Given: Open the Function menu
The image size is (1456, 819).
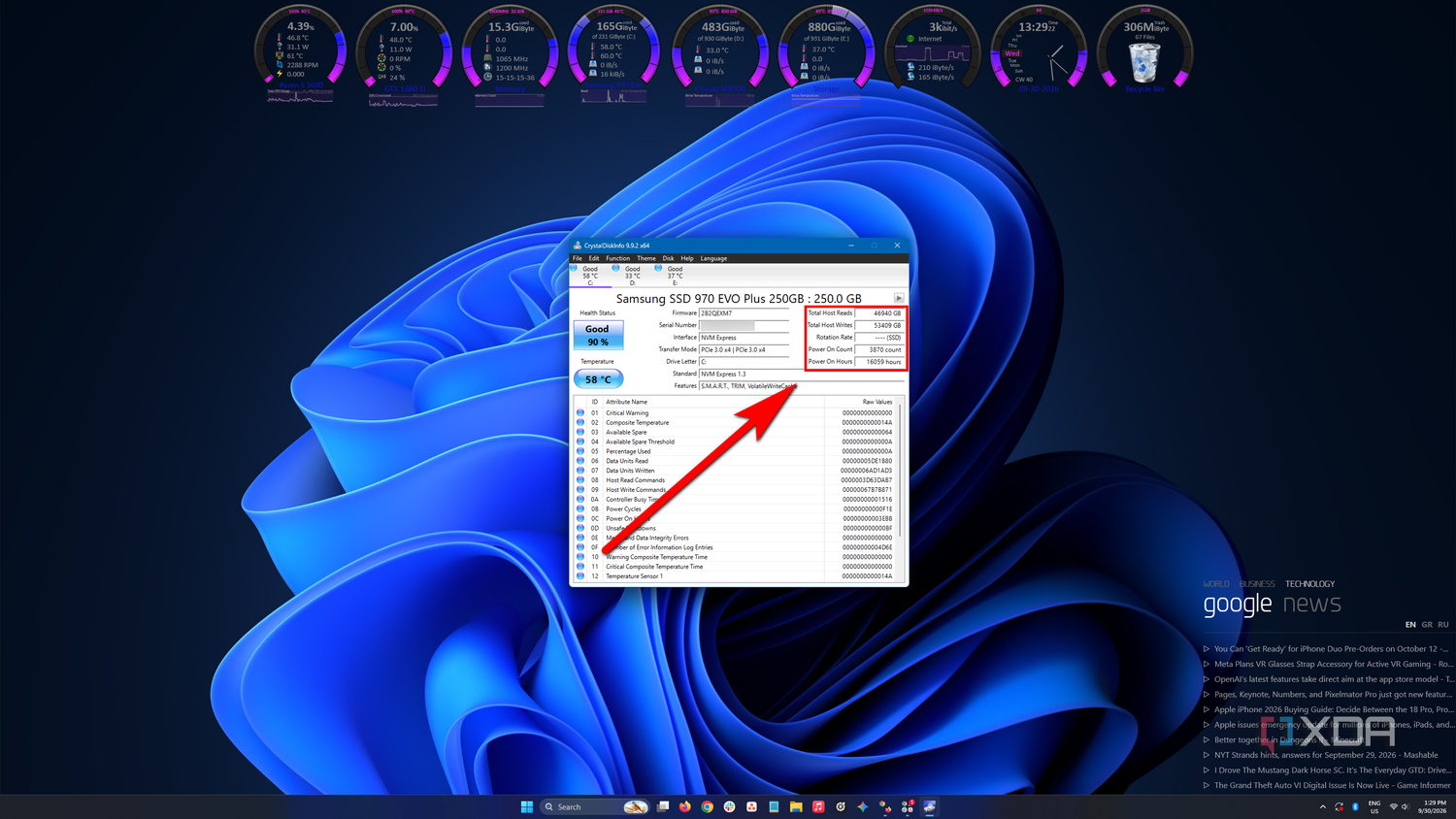Looking at the screenshot, I should point(617,258).
